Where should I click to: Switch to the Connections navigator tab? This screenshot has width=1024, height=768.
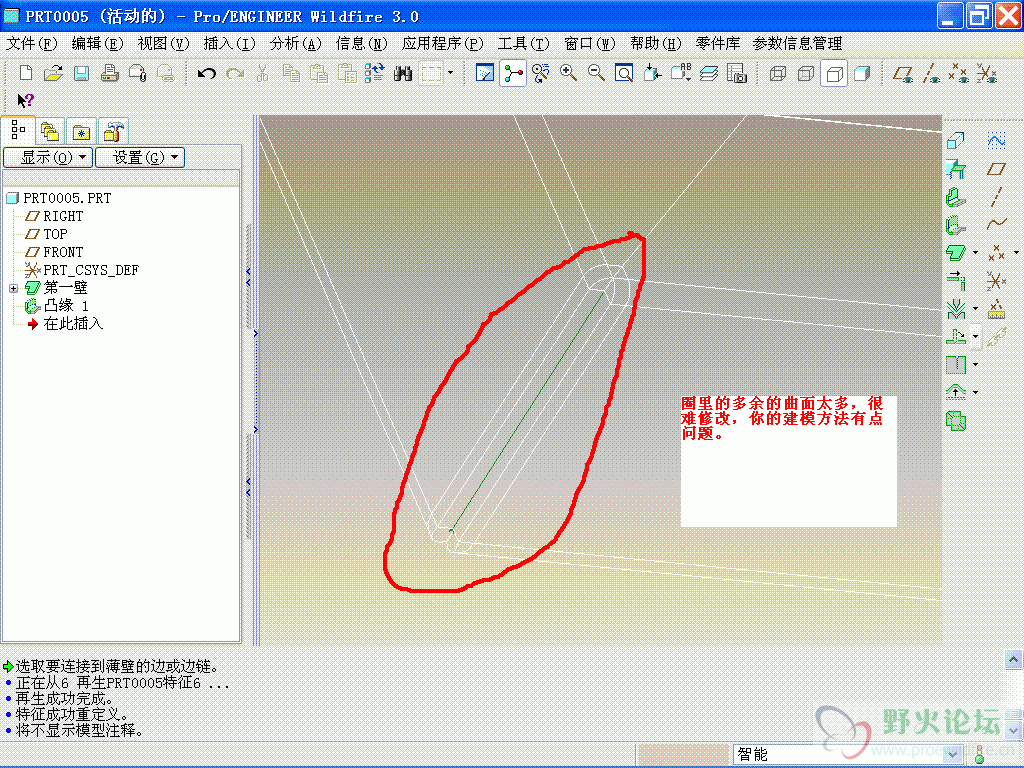[x=114, y=132]
